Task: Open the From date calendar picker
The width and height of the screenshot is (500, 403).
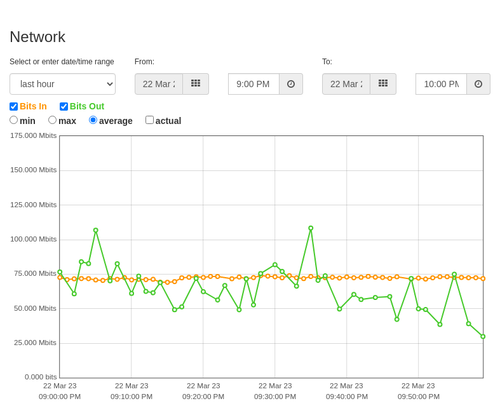Action: point(196,84)
